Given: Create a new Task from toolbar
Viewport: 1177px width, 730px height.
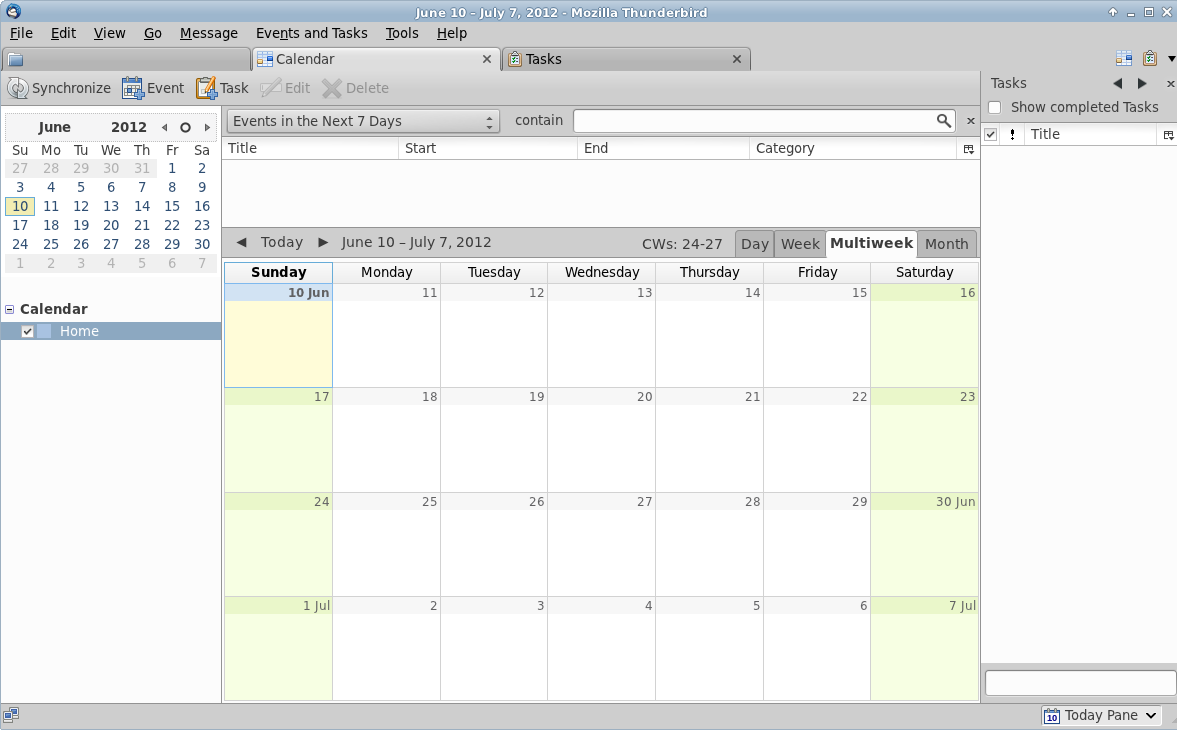Looking at the screenshot, I should pos(222,88).
